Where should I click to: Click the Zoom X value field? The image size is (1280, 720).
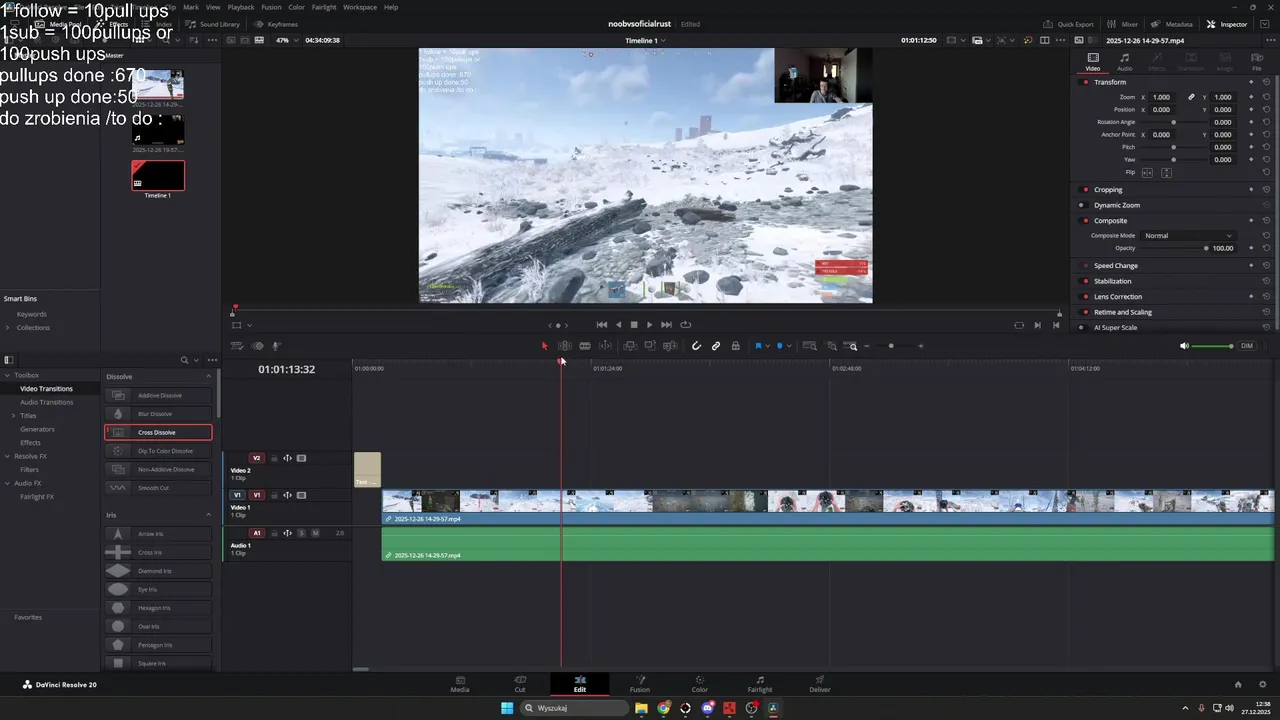[1163, 97]
